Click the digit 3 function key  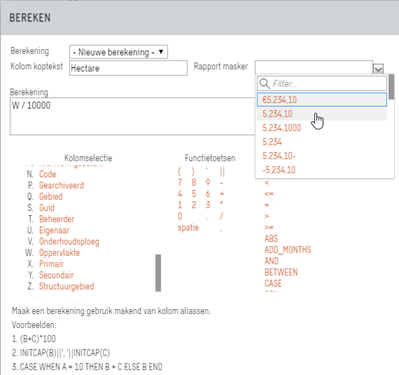(208, 205)
